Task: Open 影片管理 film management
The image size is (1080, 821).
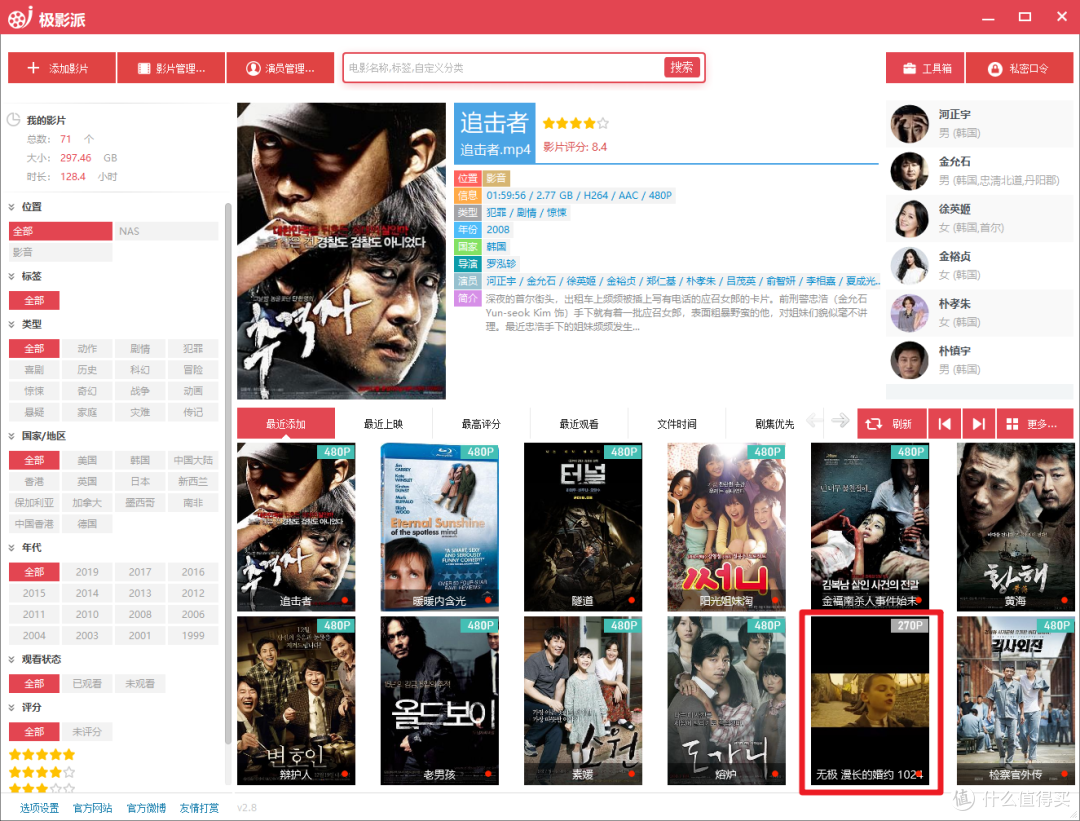Action: tap(171, 68)
